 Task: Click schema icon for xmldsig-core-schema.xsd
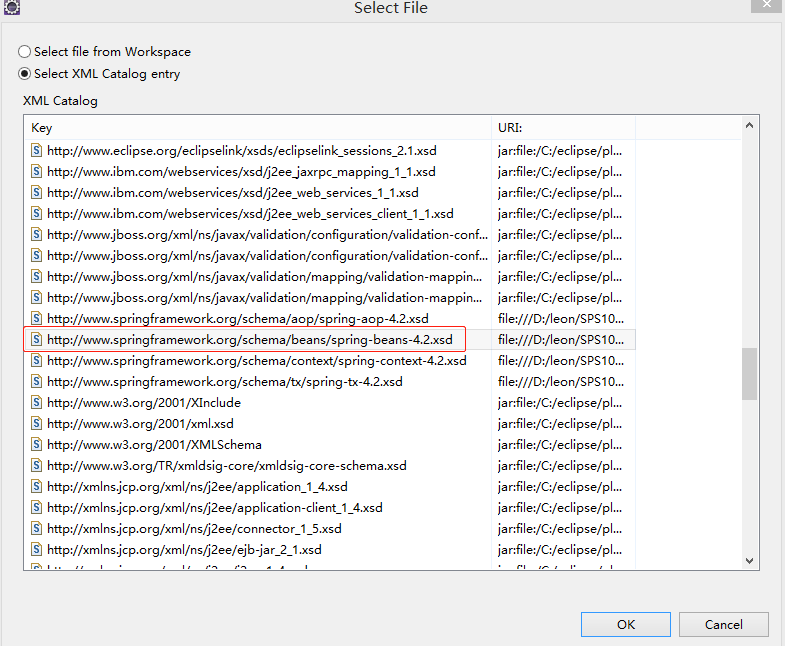(x=36, y=466)
